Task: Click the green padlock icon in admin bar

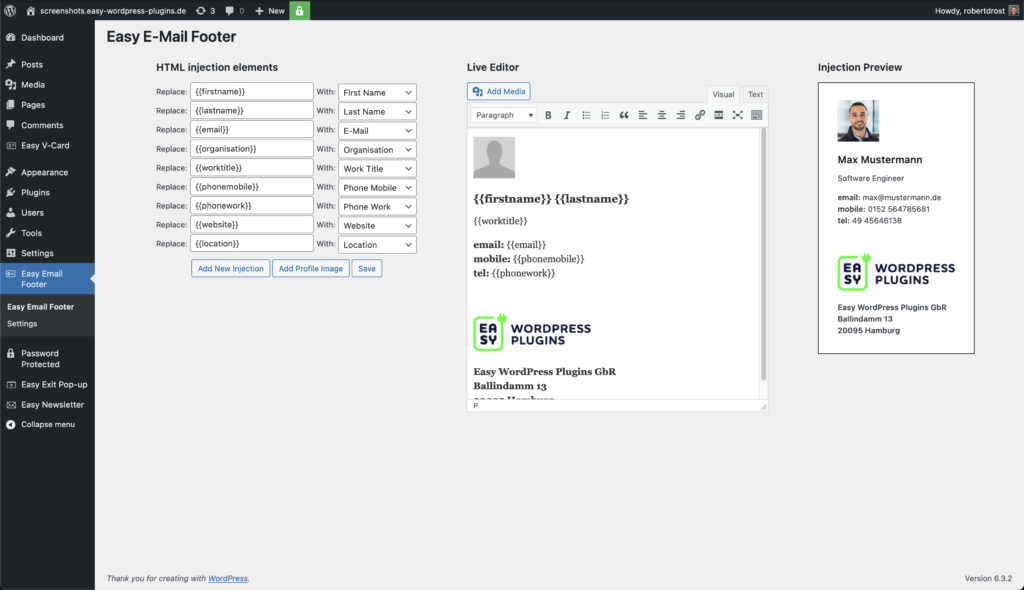Action: point(300,10)
